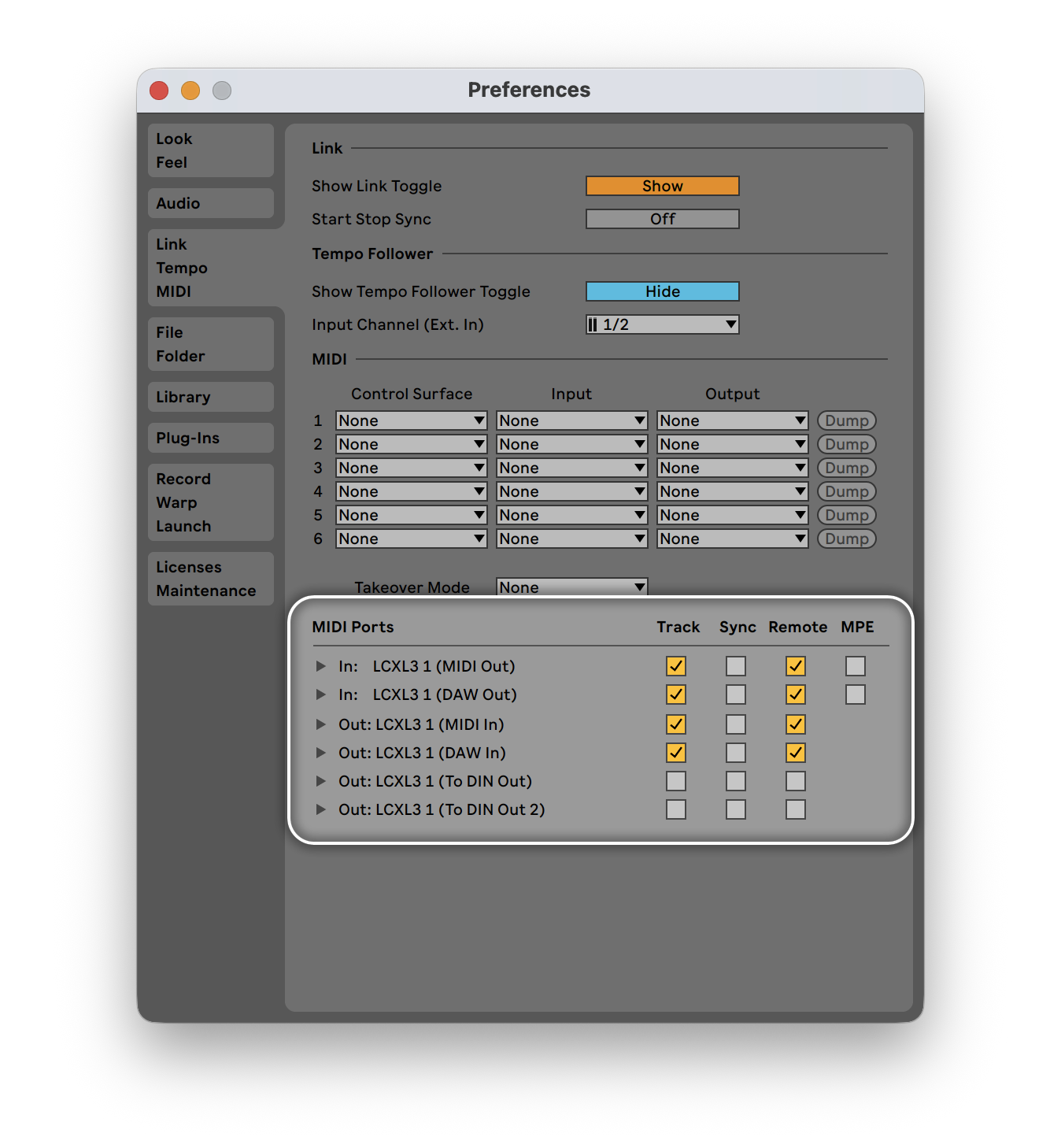1061x1148 pixels.
Task: Open the Look Feel preferences tab
Action: pyautogui.click(x=211, y=150)
